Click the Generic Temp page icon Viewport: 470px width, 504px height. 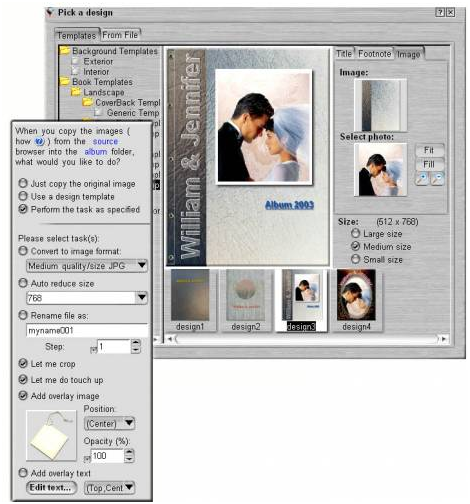[99, 113]
